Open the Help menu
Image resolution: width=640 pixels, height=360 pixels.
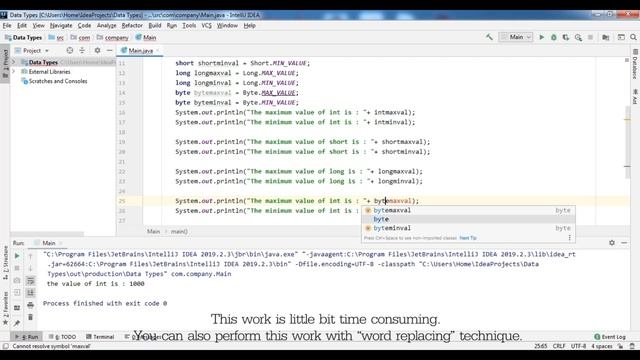pyautogui.click(x=249, y=25)
